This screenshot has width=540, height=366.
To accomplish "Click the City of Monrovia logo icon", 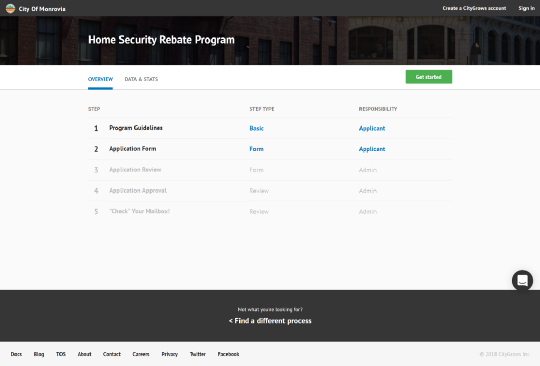I will [x=10, y=9].
